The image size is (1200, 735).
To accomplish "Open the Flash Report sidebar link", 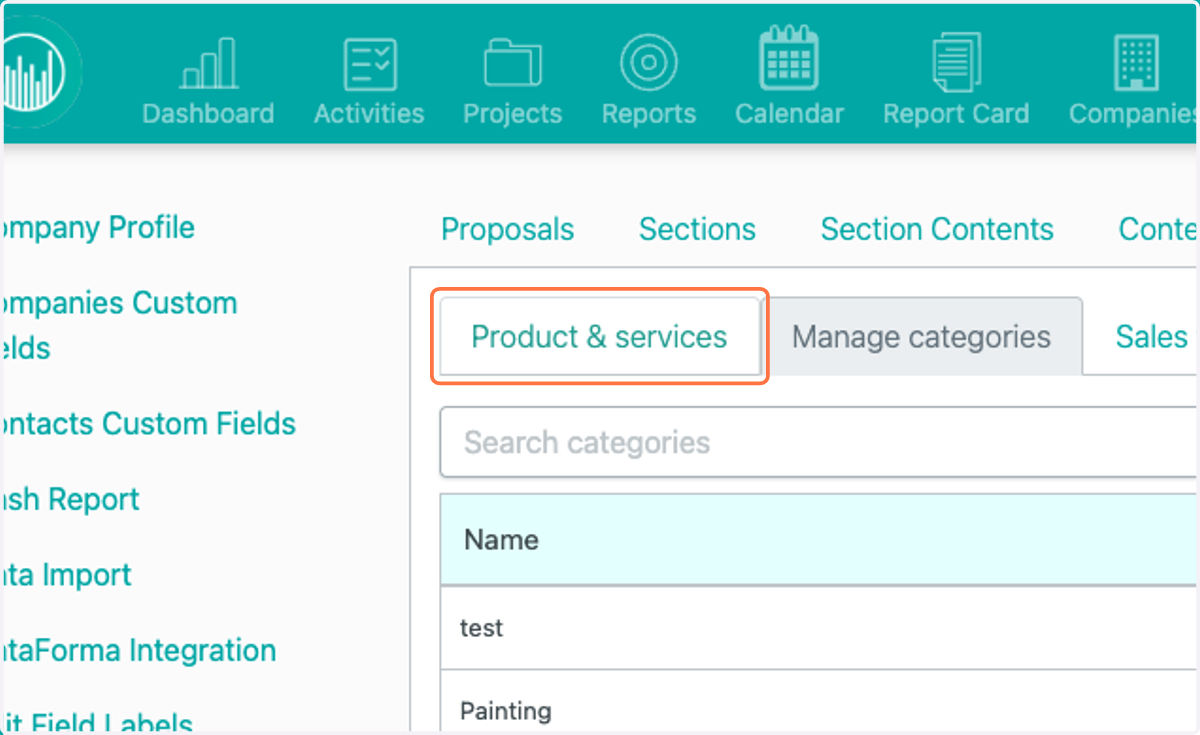I will coord(71,499).
